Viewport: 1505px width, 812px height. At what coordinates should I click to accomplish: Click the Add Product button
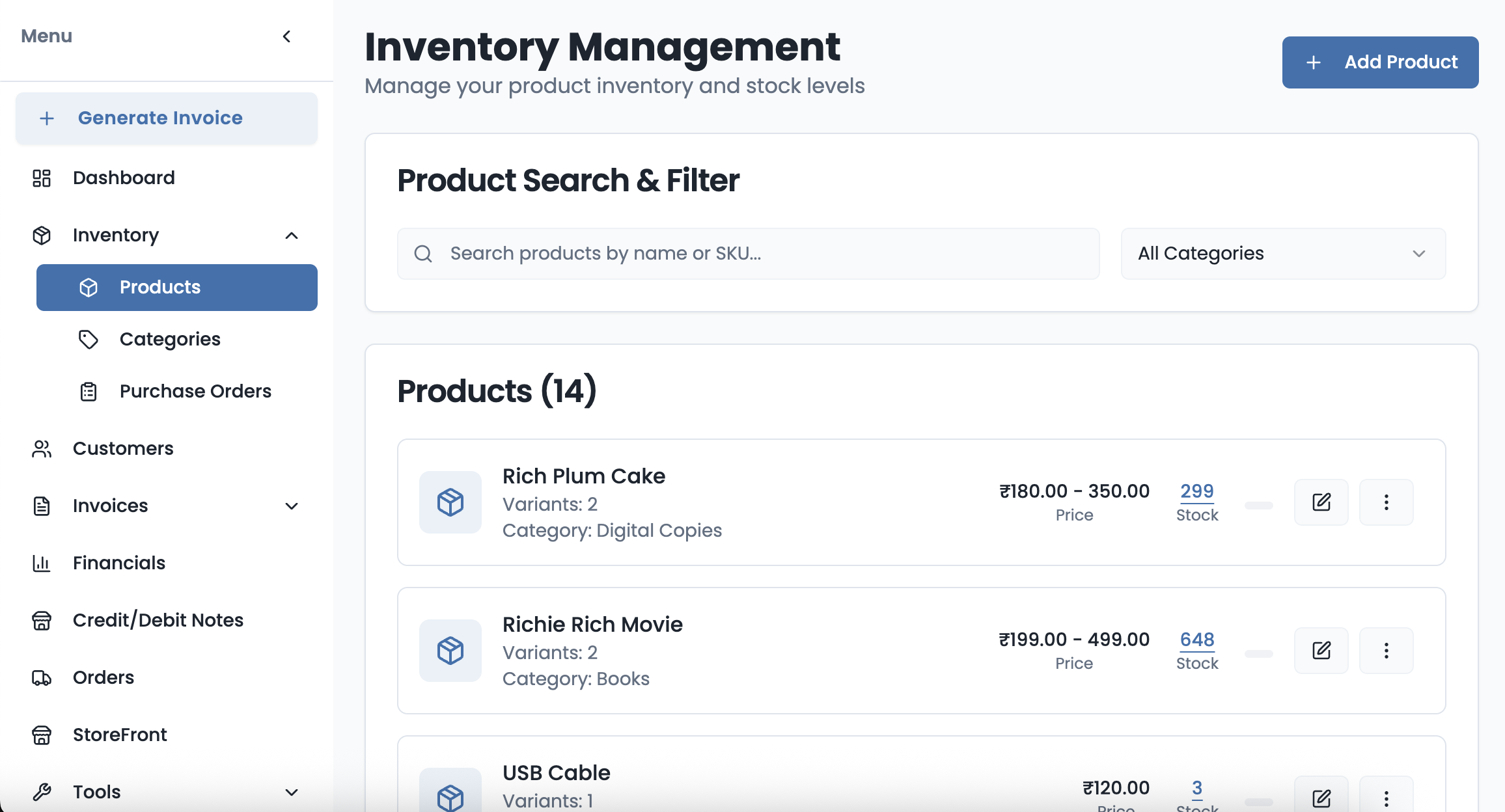(x=1380, y=62)
